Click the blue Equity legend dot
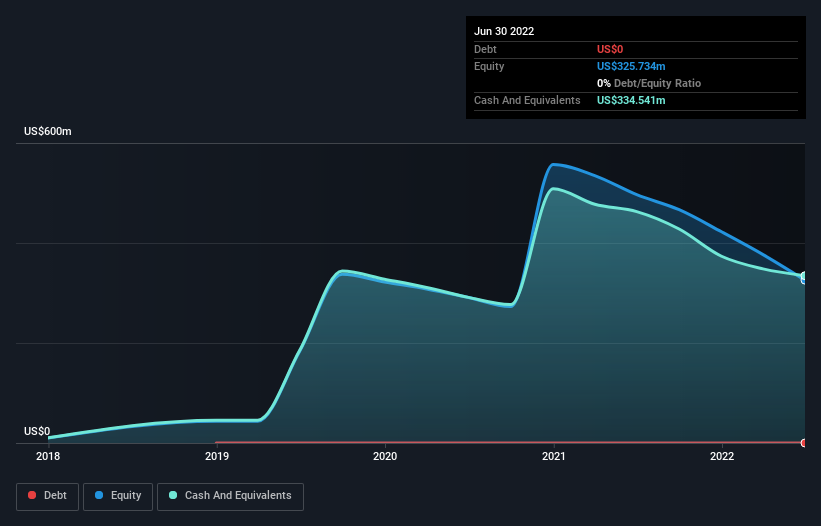The height and width of the screenshot is (526, 821). [99, 495]
